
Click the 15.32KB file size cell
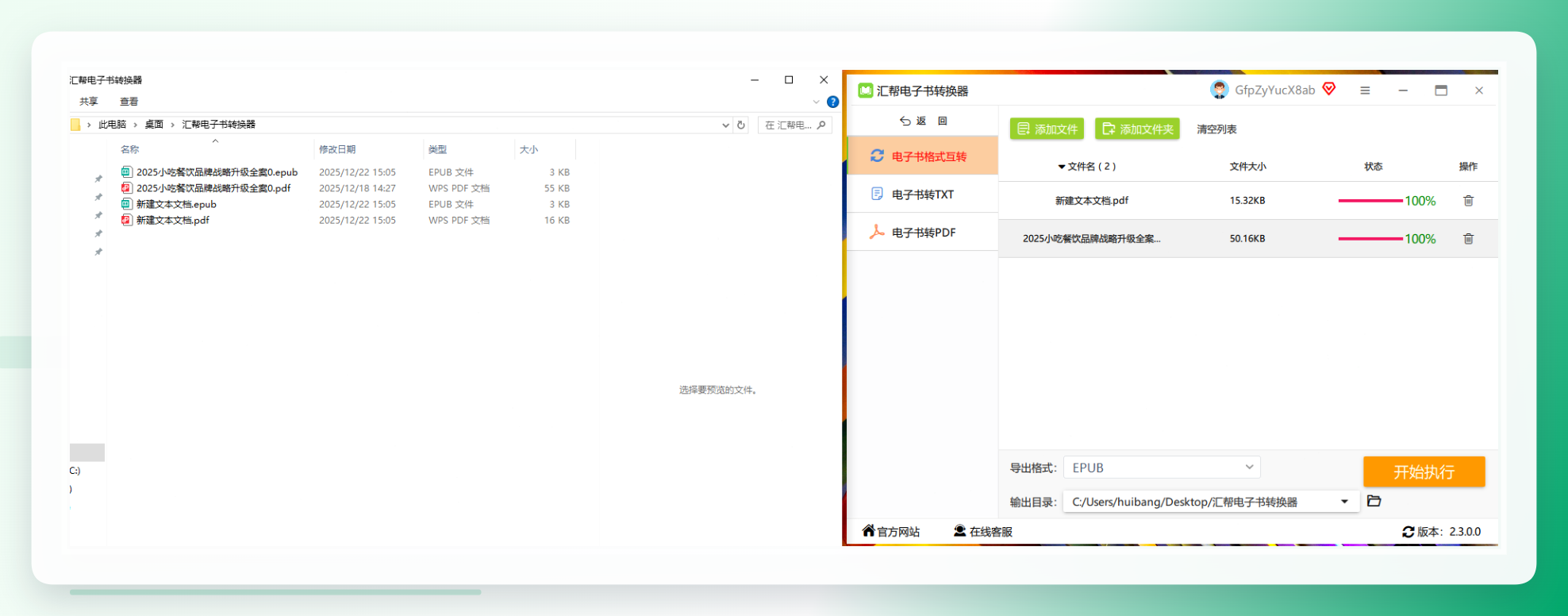(x=1247, y=201)
